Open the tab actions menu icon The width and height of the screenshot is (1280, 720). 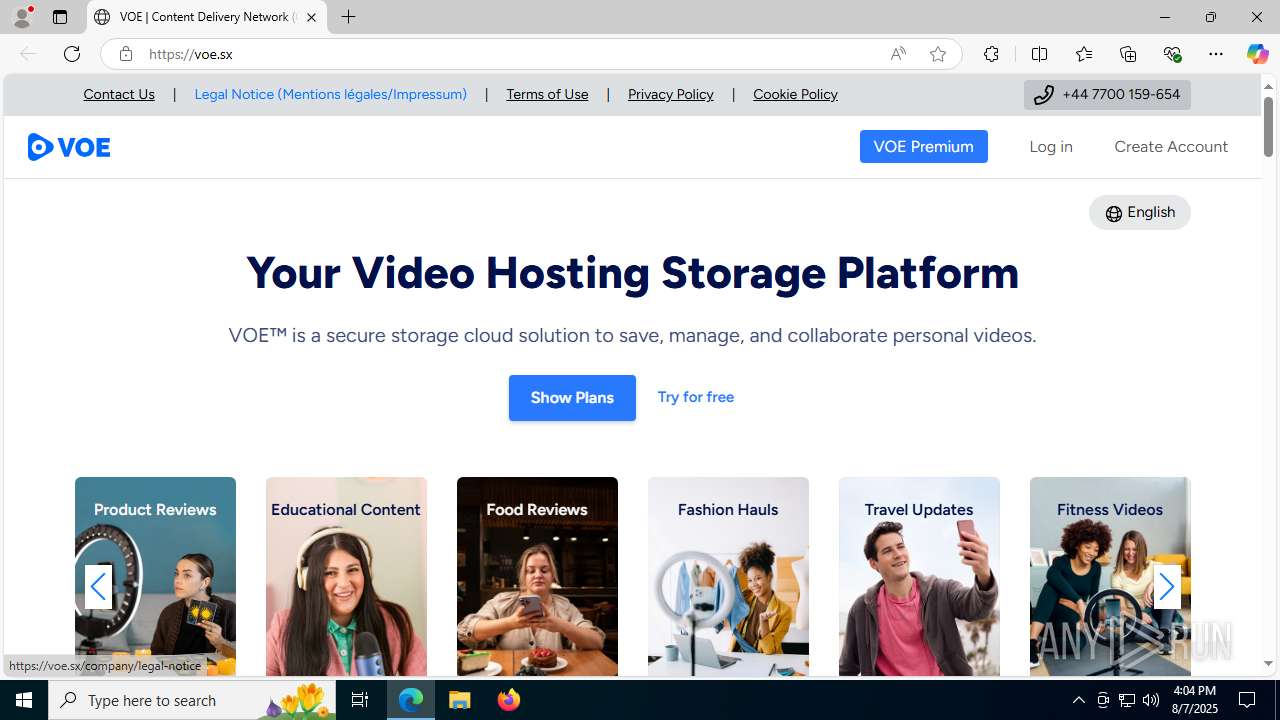point(60,17)
